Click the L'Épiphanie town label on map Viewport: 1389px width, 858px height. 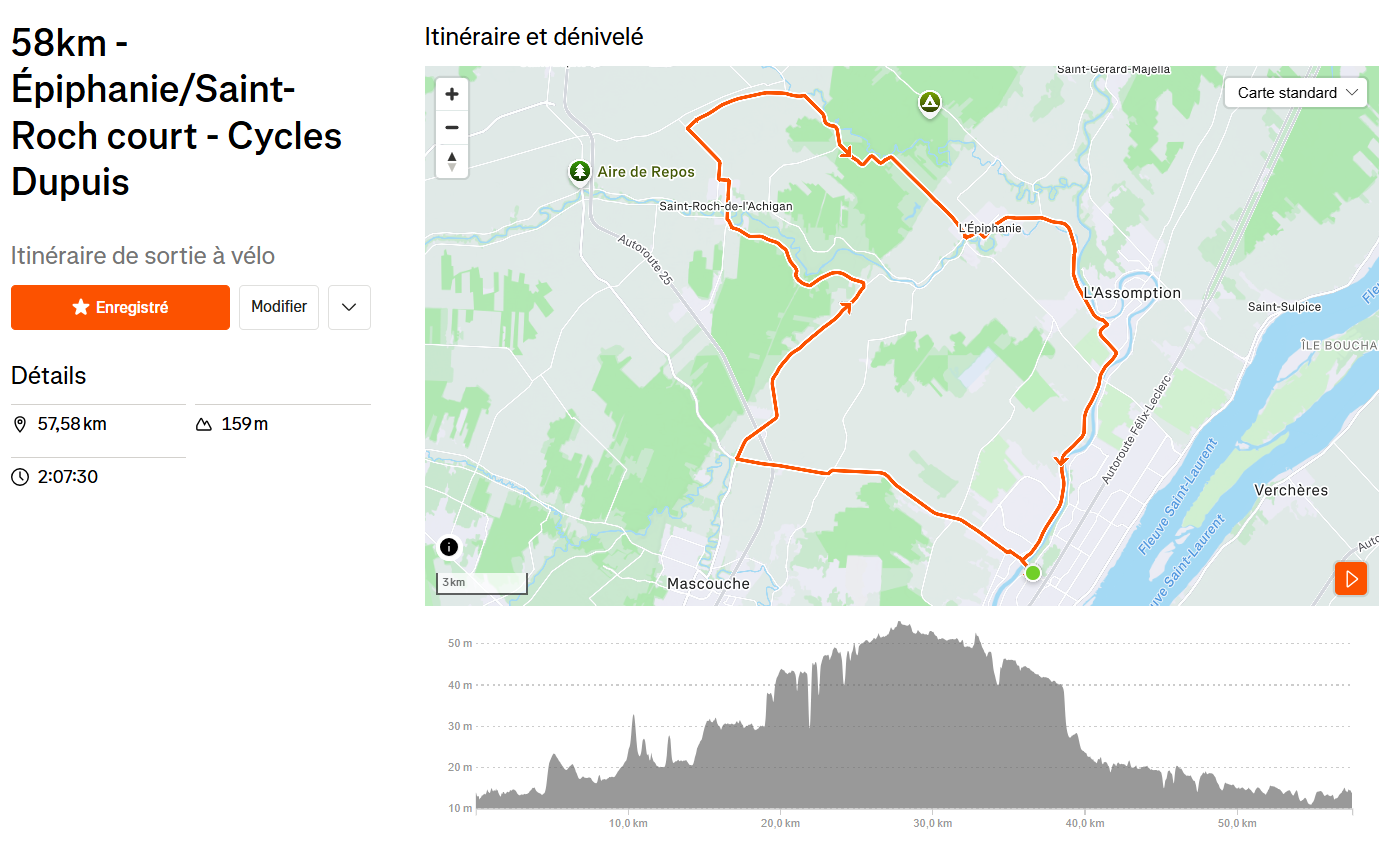[990, 228]
